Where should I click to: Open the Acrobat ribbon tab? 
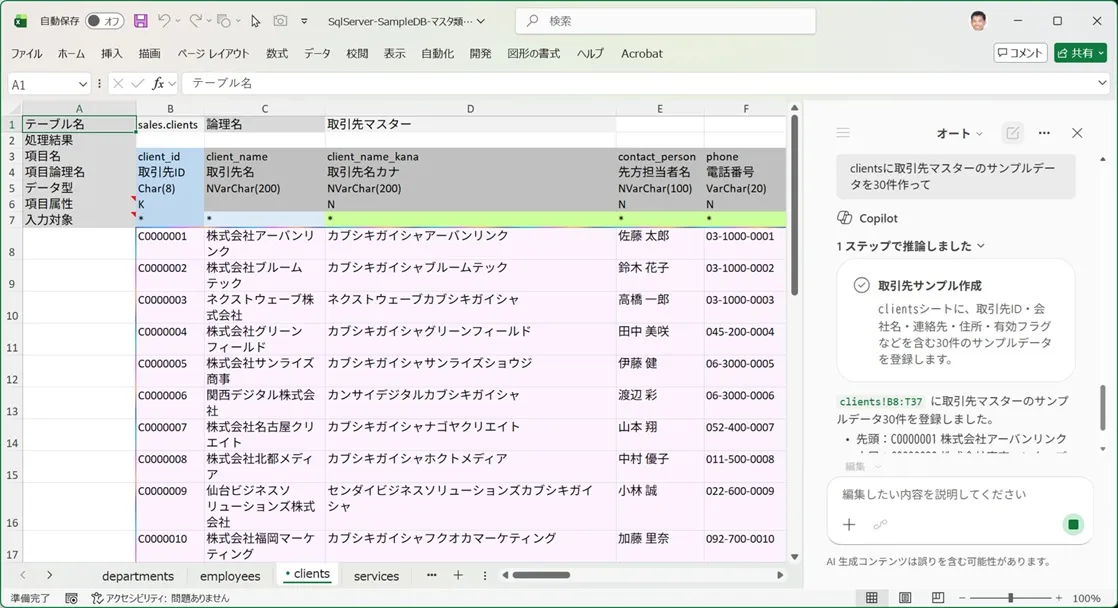tap(642, 53)
